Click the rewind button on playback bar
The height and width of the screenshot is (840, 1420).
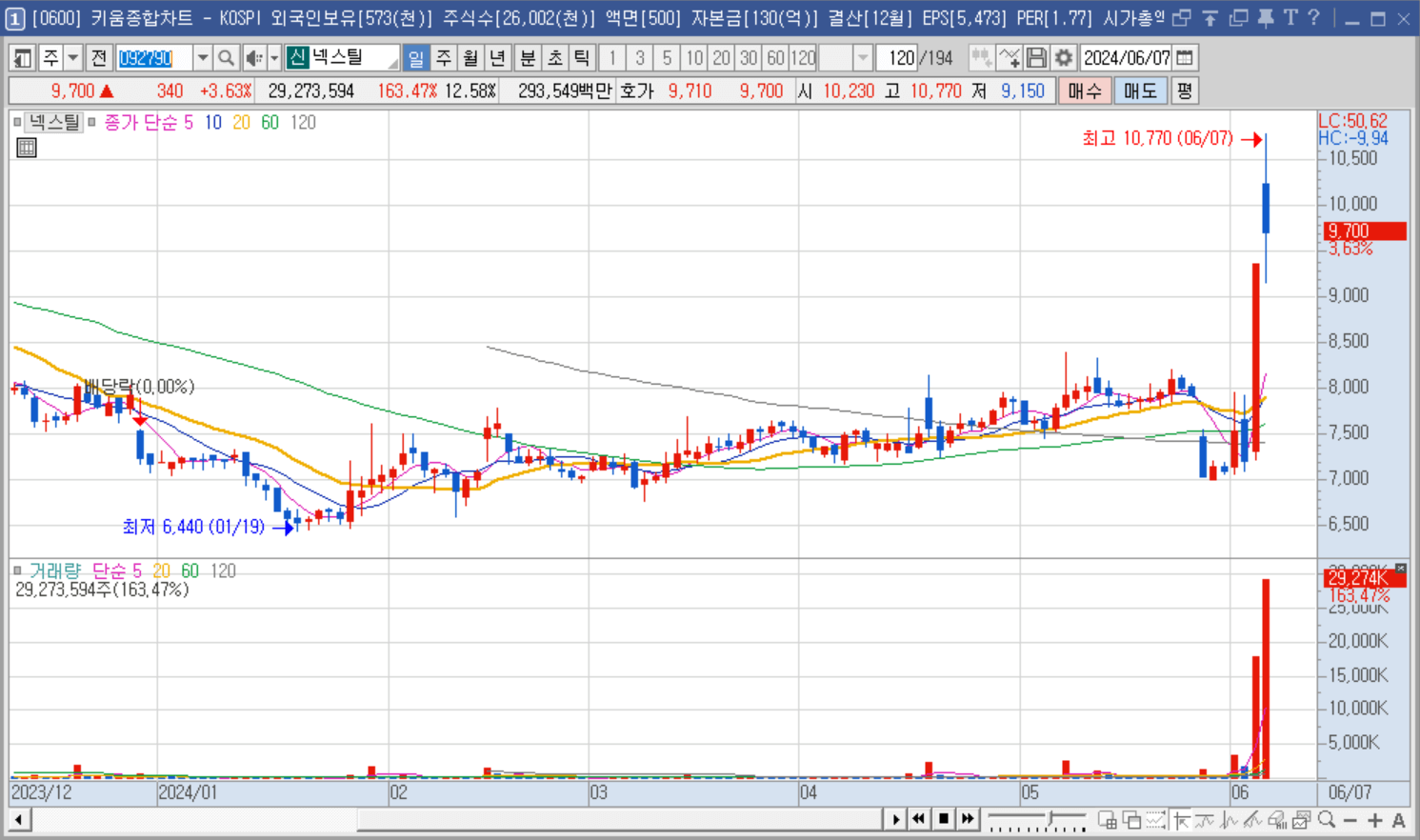[x=919, y=819]
